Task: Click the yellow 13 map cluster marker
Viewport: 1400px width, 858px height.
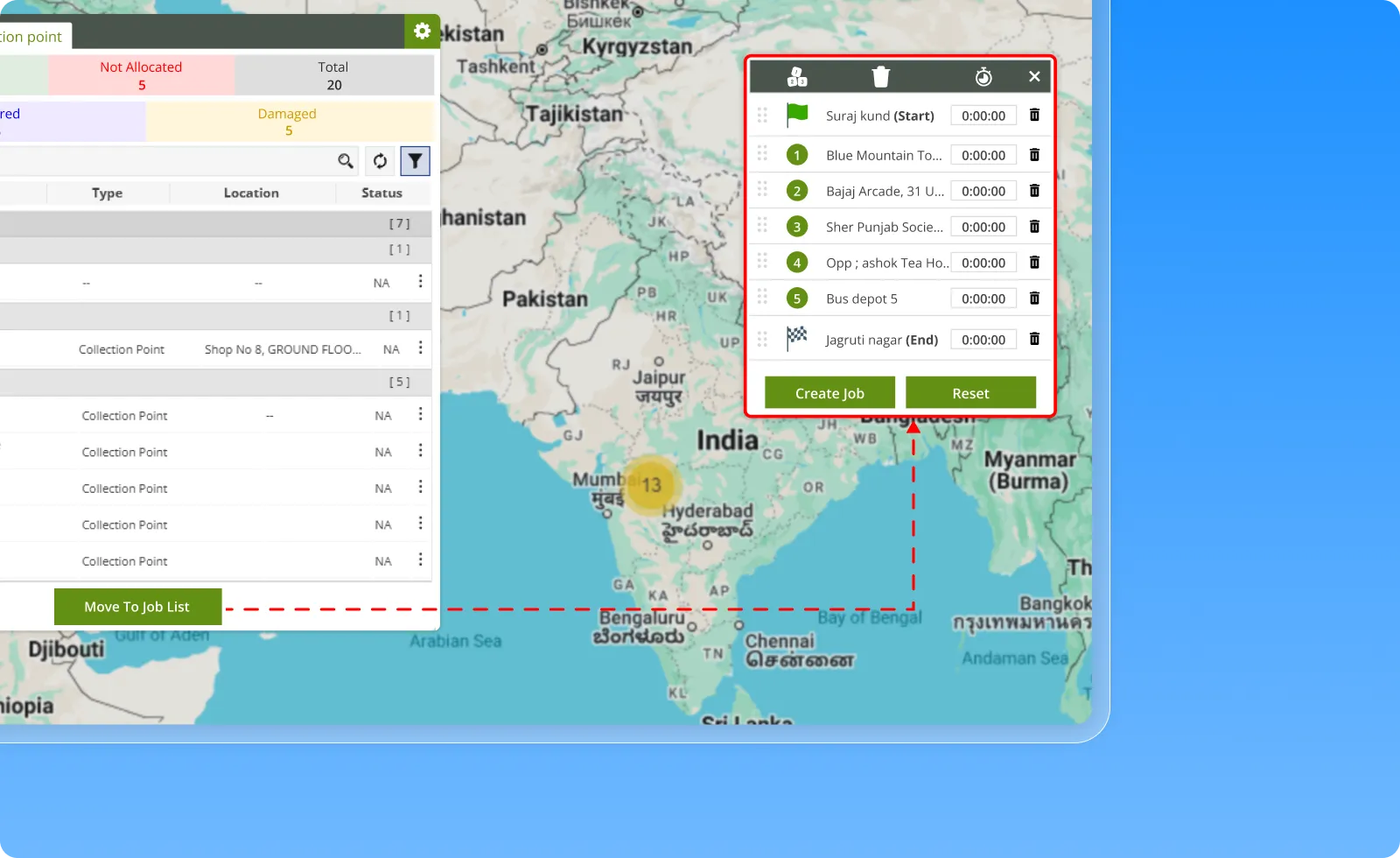Action: 651,485
